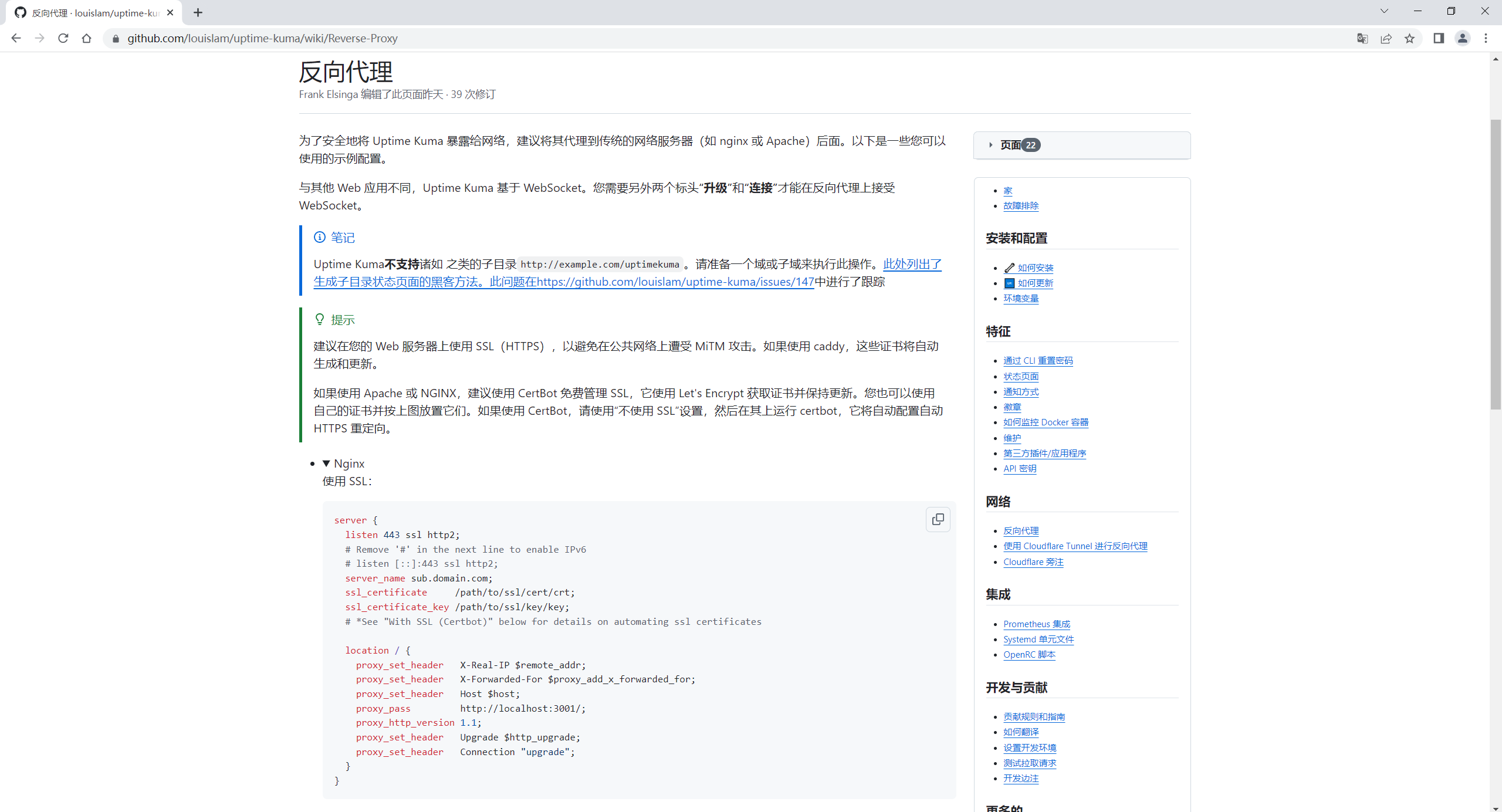Open 贡献规则和指南 page

(1034, 717)
